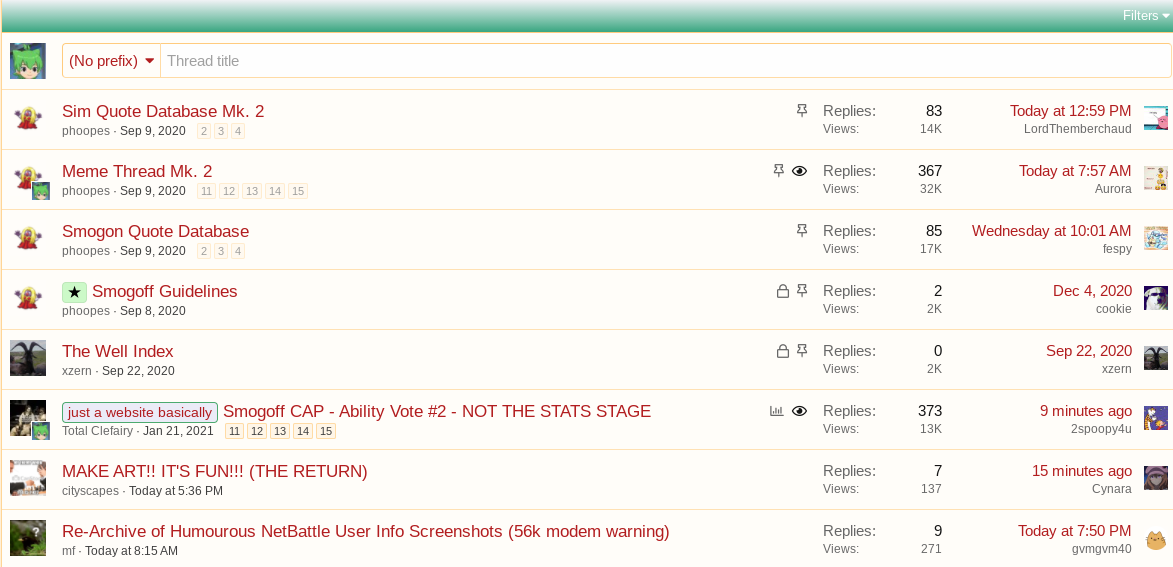
Task: Open LordThemberchaud's profile link
Action: coord(1077,129)
